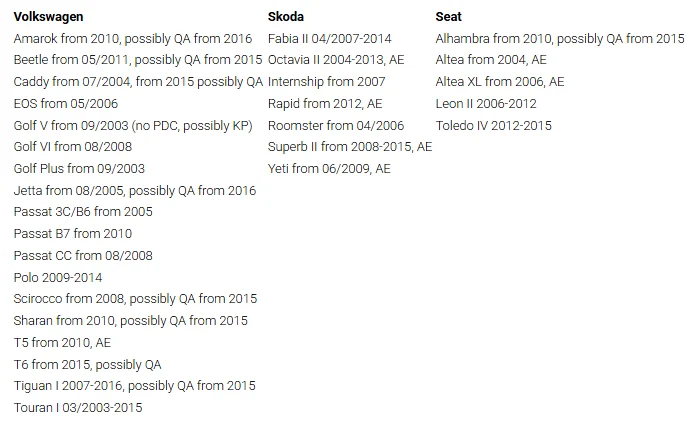This screenshot has height=430, width=687.
Task: Click the Alhambra from 2010 entry
Action: tap(560, 38)
